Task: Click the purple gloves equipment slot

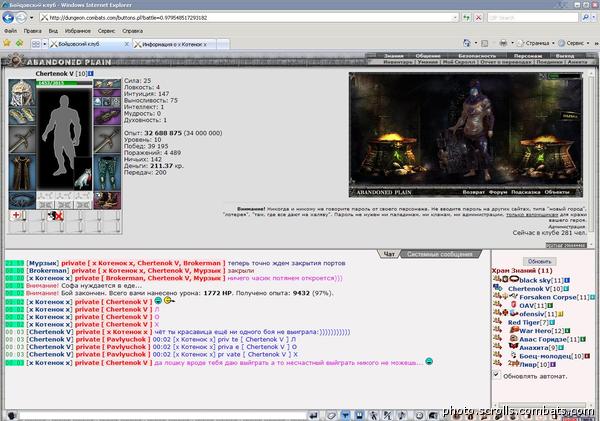Action: [107, 116]
